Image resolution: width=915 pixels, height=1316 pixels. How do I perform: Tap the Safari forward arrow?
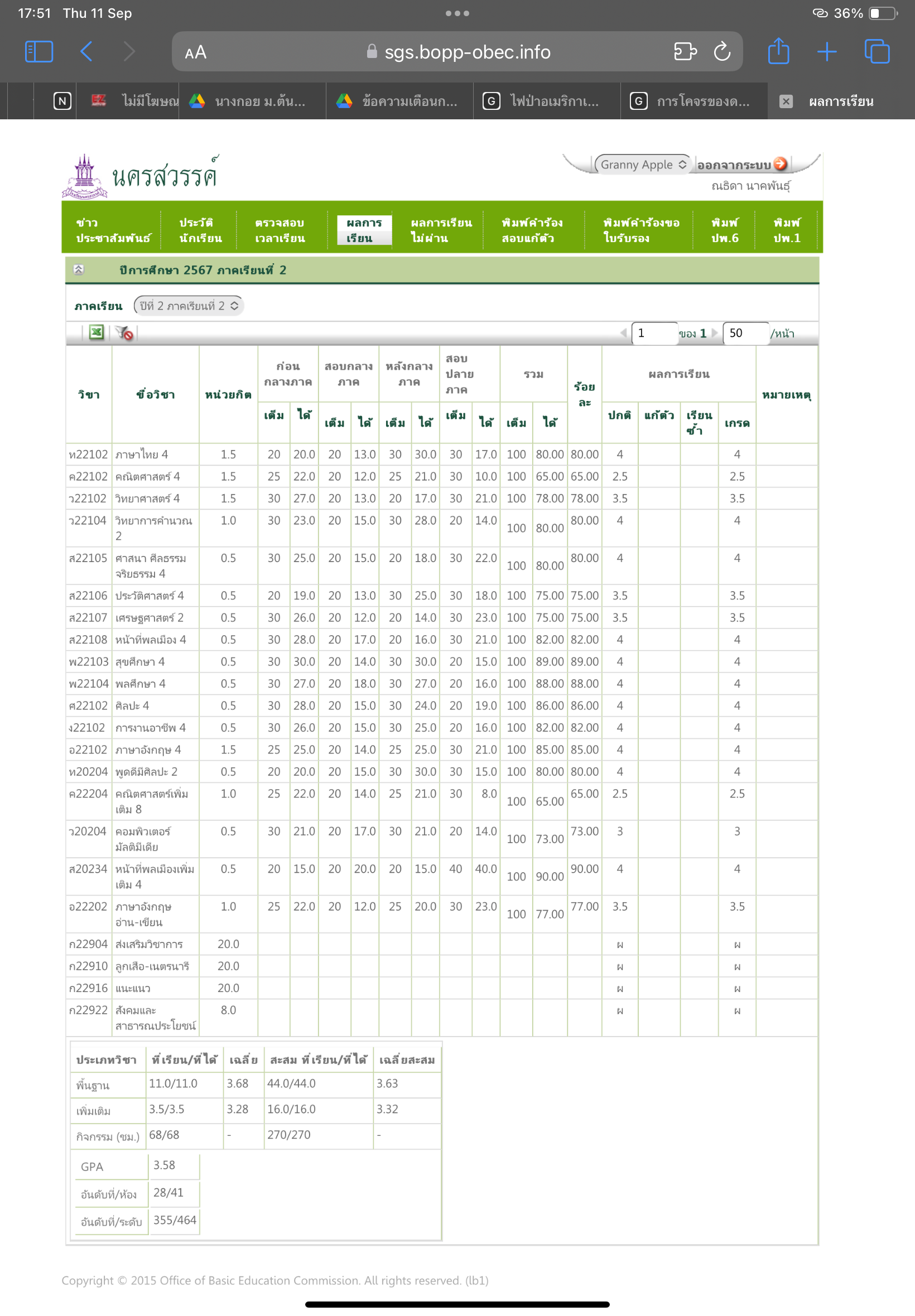click(129, 51)
